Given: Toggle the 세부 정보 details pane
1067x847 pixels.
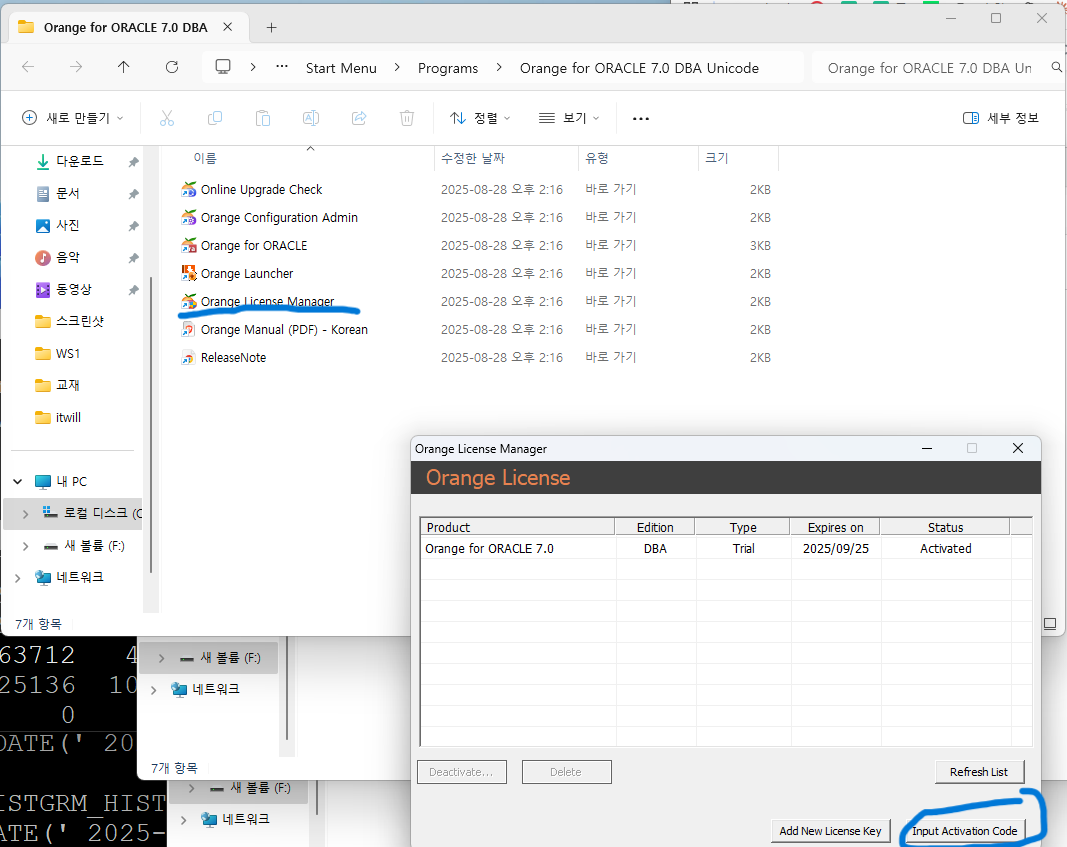Looking at the screenshot, I should click(1001, 118).
